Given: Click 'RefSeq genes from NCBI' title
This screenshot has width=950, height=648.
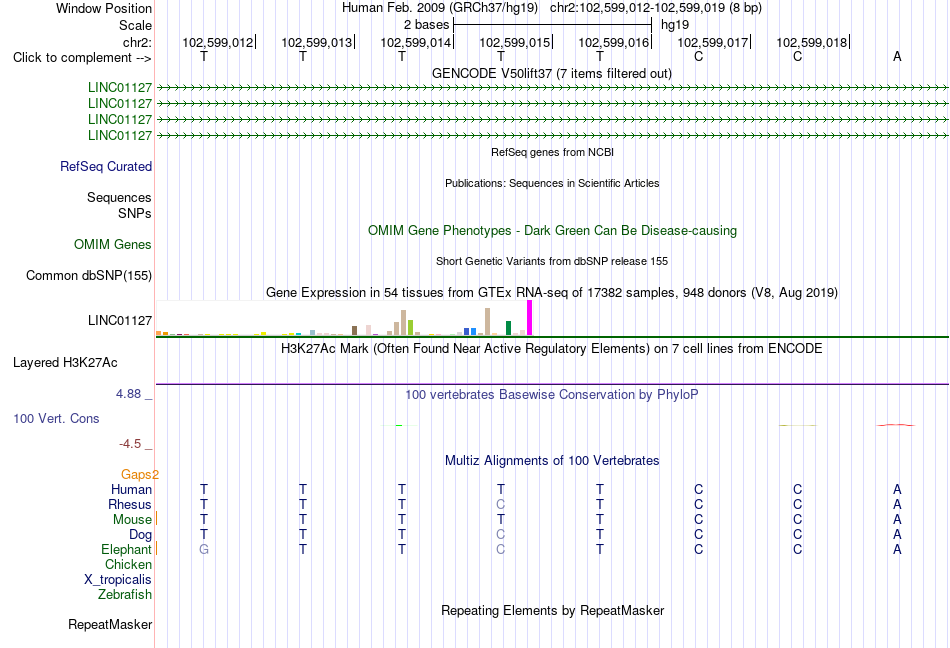Looking at the screenshot, I should pyautogui.click(x=553, y=152).
